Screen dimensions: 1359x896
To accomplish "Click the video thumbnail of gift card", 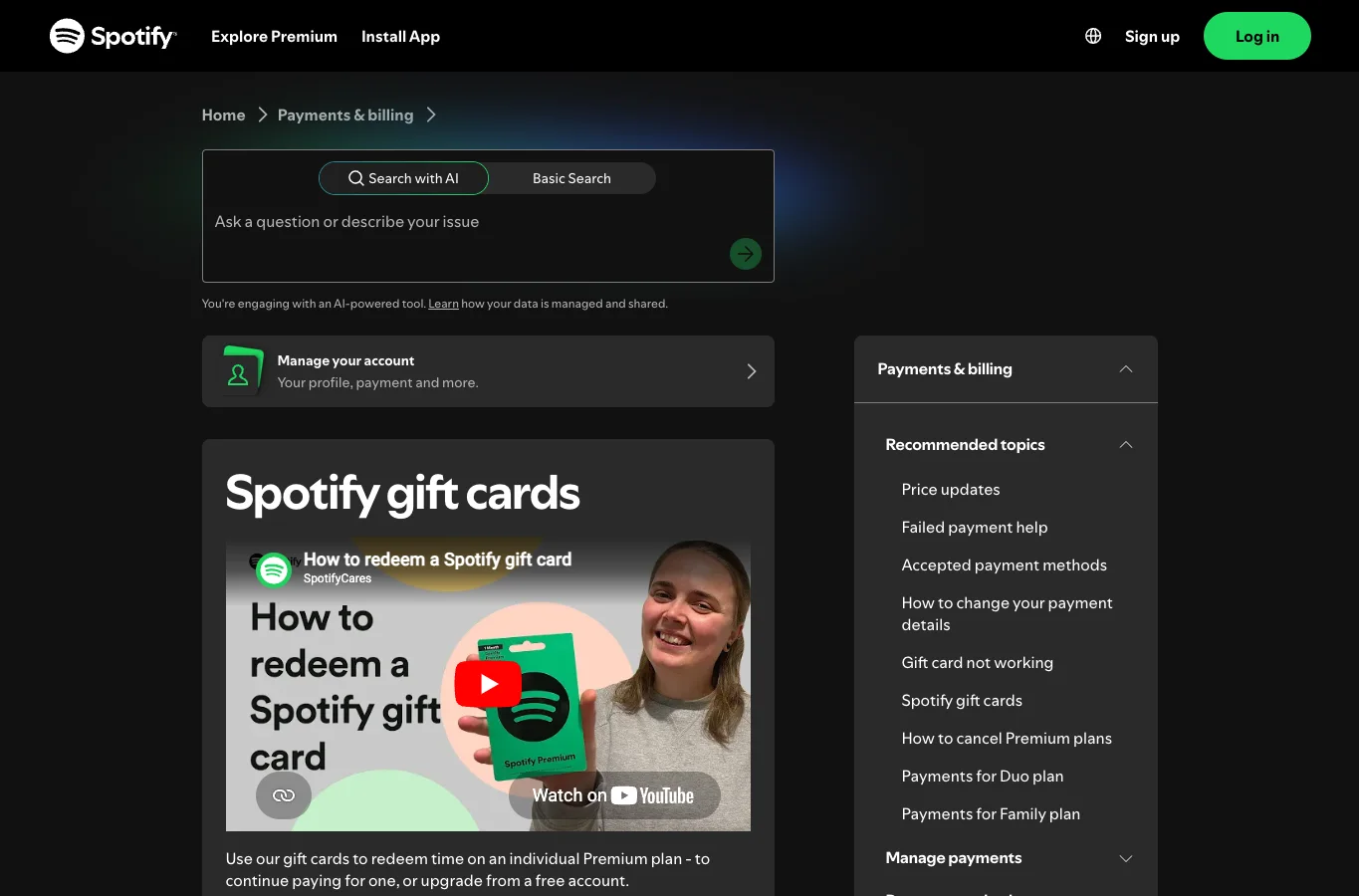I will [488, 686].
